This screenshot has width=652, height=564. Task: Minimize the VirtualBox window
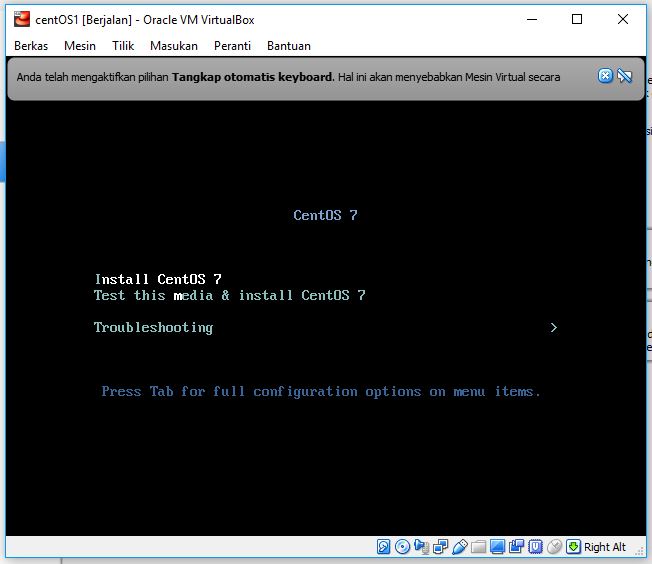[x=532, y=19]
